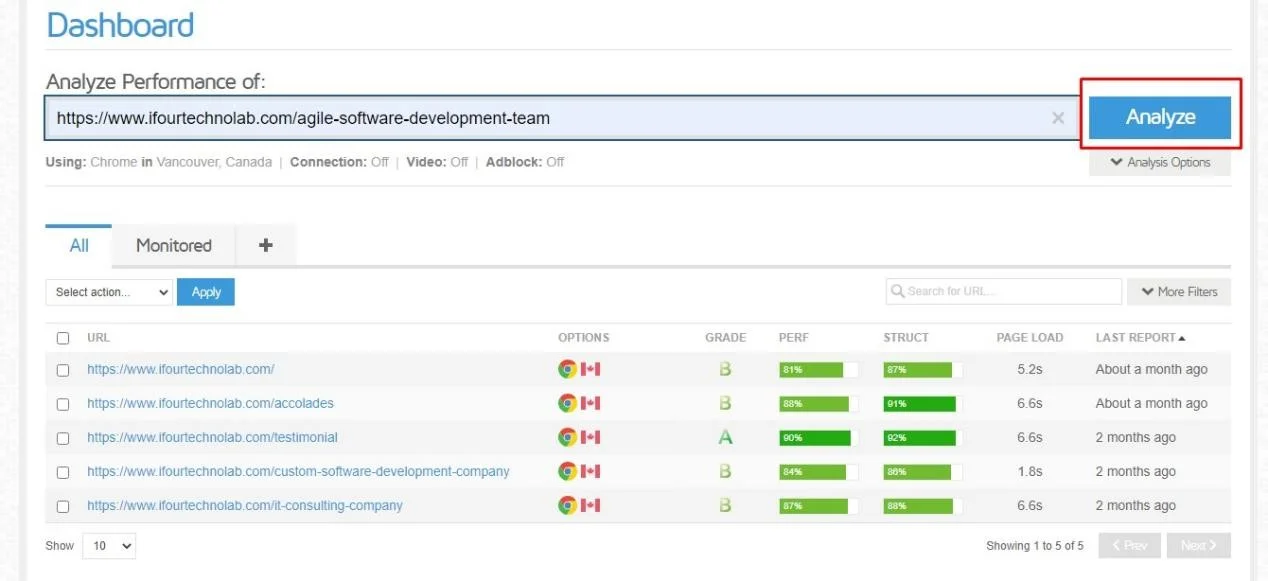Click the Chrome icon in the accolades row
Viewport: 1268px width, 581px height.
tap(567, 403)
